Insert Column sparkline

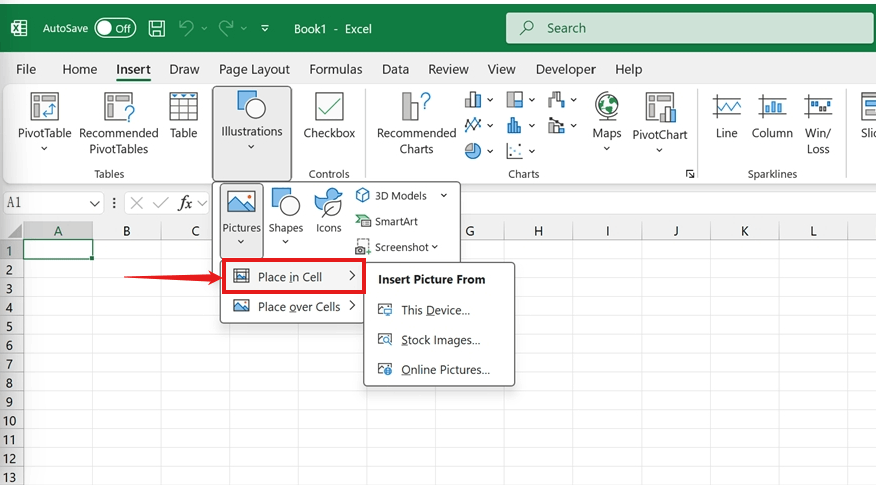tap(772, 116)
